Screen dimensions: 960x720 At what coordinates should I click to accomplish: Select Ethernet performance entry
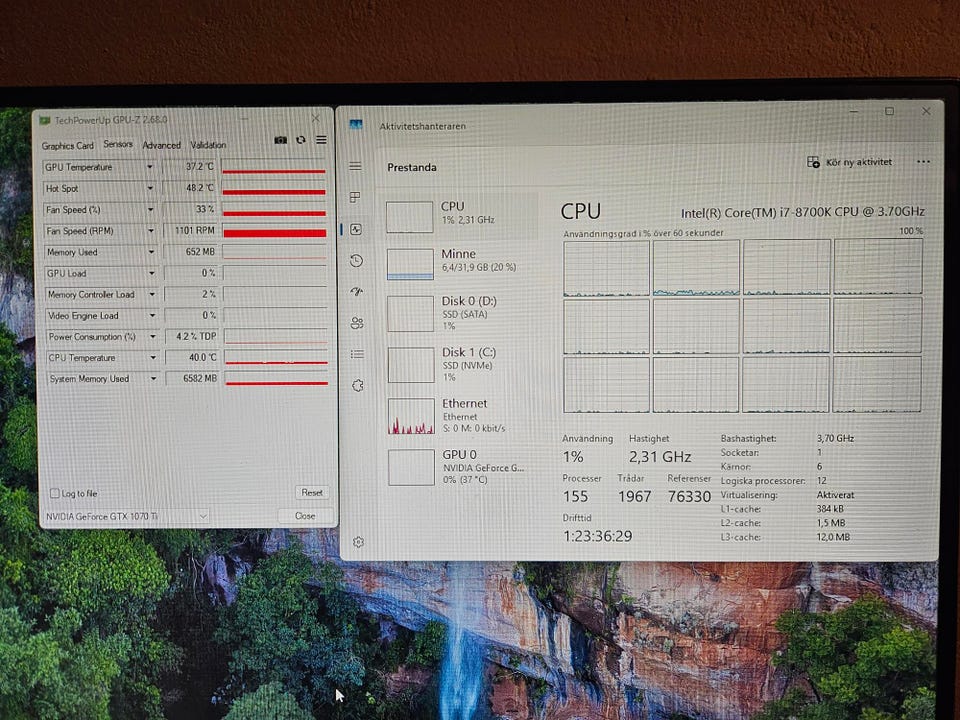[460, 415]
